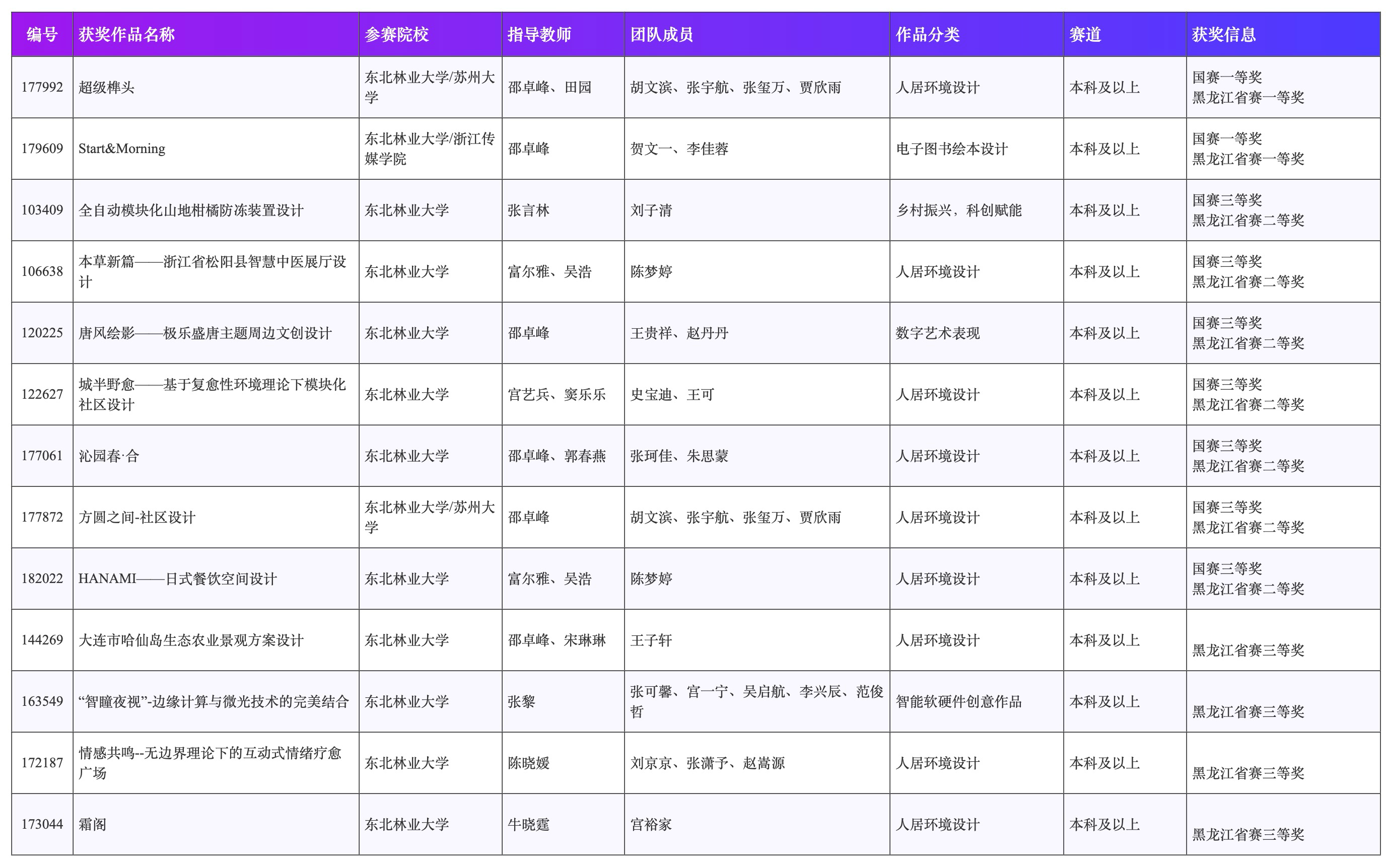Click instructor cell 张言林
This screenshot has height=868, width=1392.
coord(528,210)
